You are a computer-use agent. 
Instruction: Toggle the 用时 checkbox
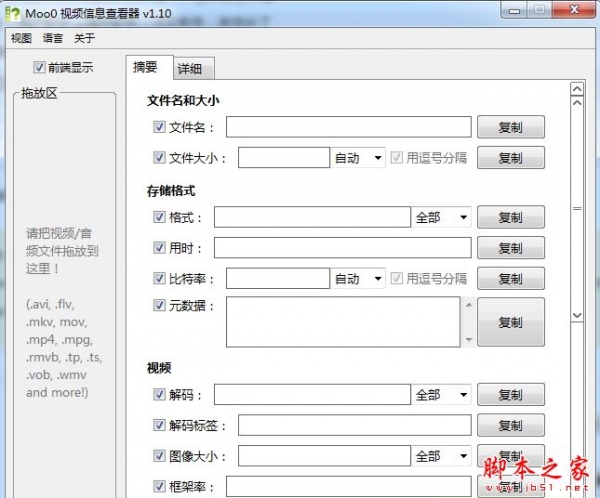pyautogui.click(x=159, y=248)
